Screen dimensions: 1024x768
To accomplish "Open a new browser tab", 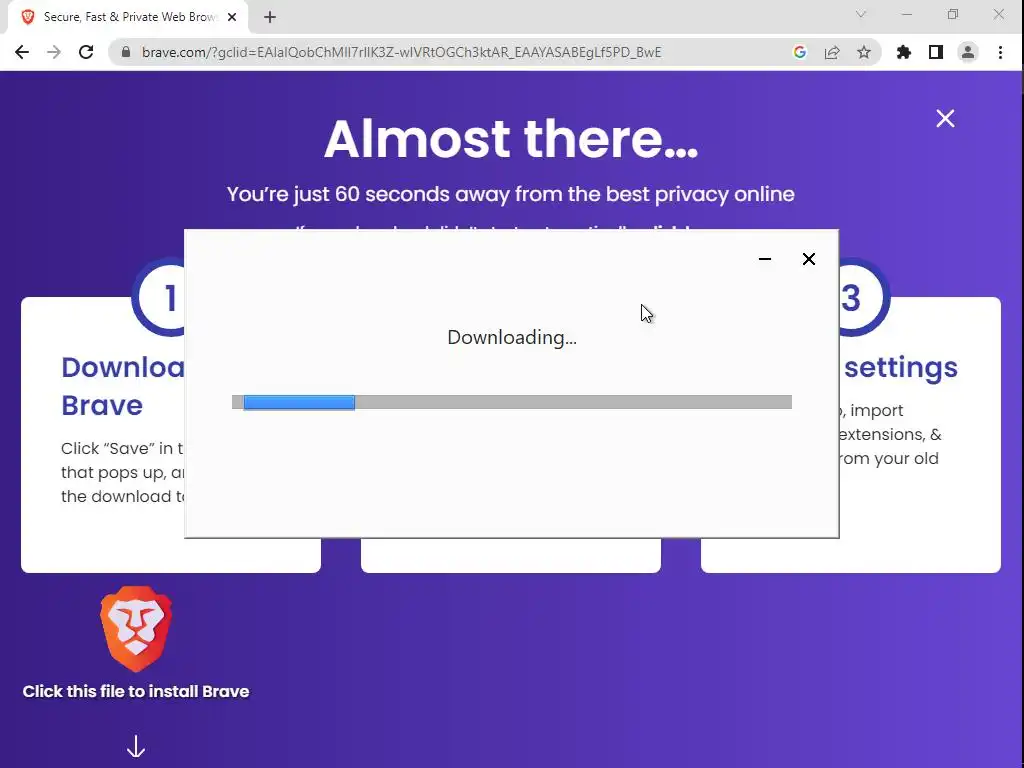I will pos(270,17).
